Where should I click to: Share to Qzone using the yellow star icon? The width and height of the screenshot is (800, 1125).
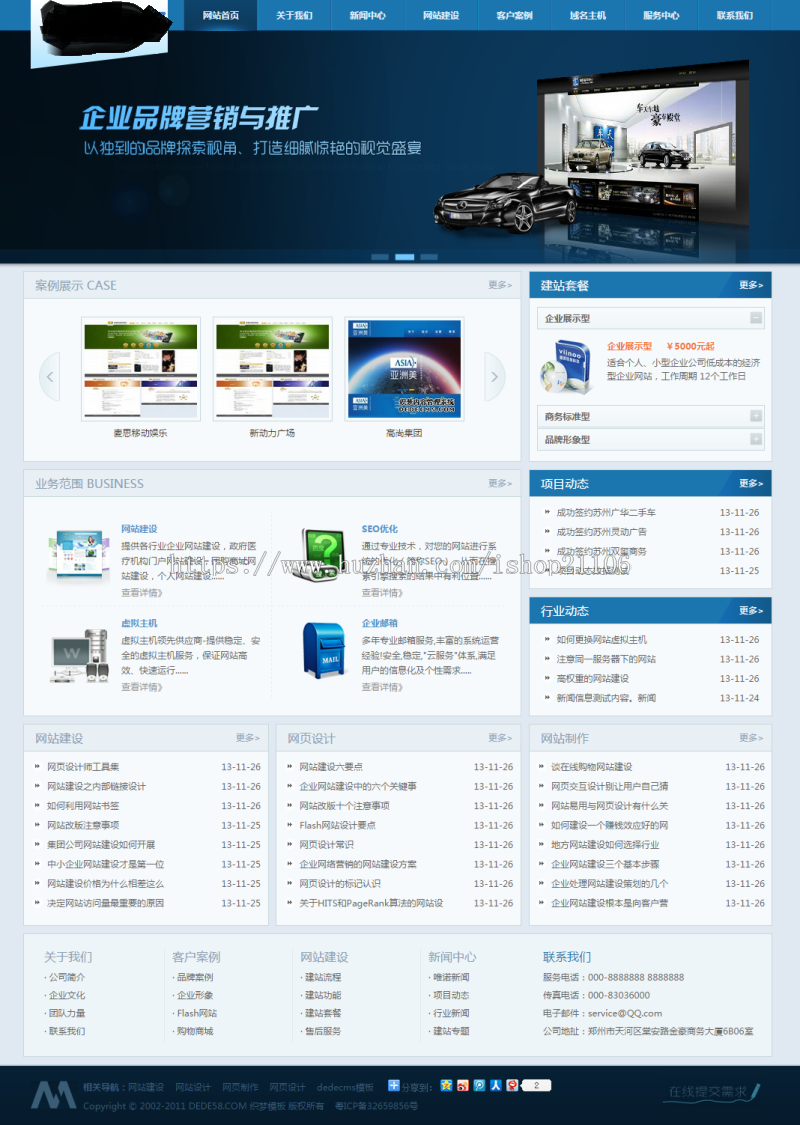pyautogui.click(x=446, y=1085)
